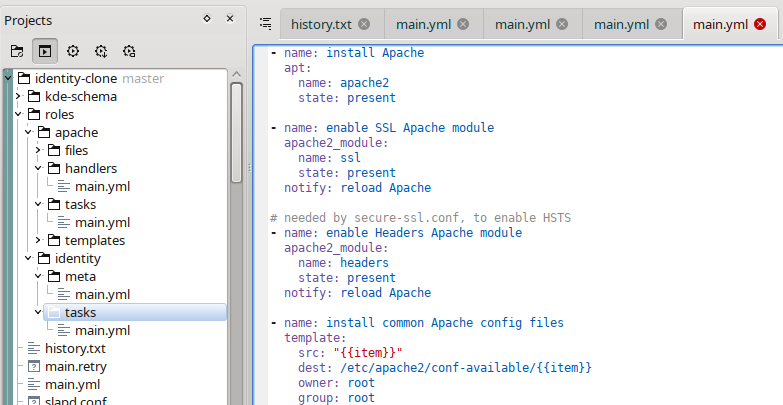Screen dimensions: 783x405
Task: Select the identity-clone project folder
Action: click(x=76, y=78)
